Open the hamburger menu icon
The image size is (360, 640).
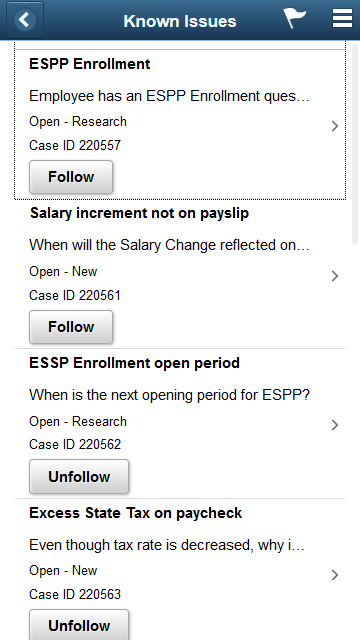(x=342, y=18)
